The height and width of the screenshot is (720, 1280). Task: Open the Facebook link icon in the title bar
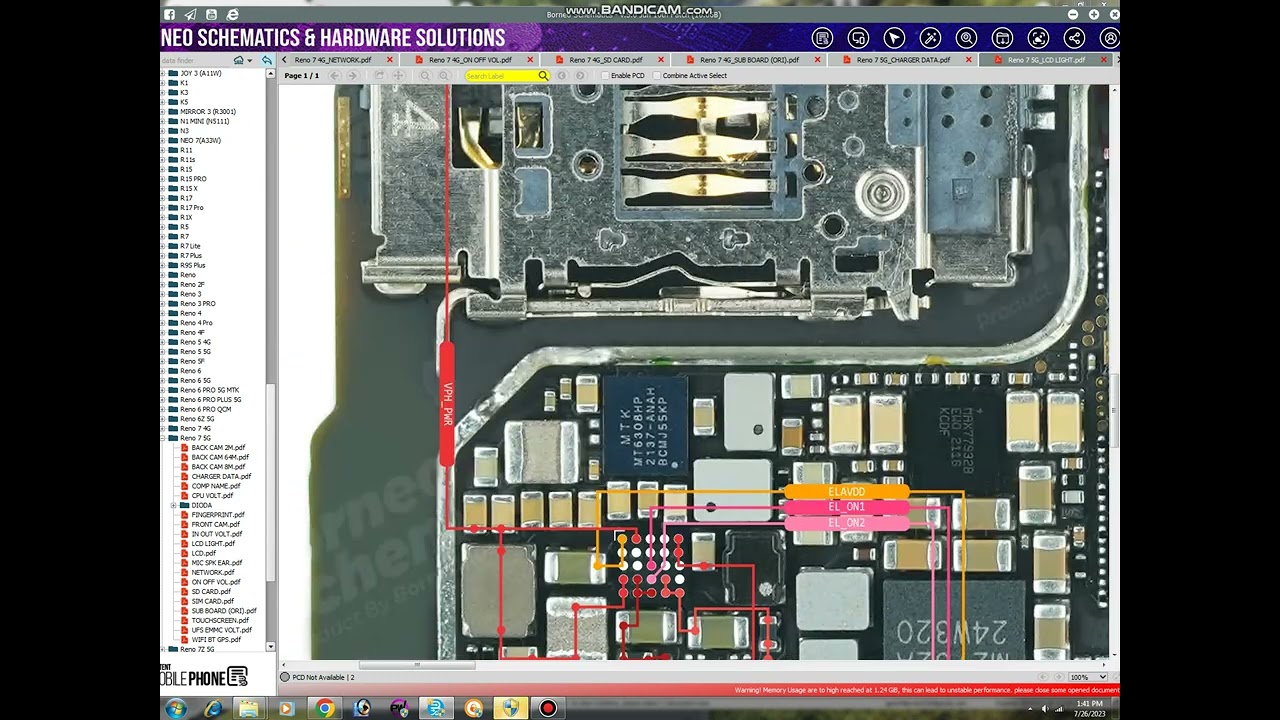169,15
